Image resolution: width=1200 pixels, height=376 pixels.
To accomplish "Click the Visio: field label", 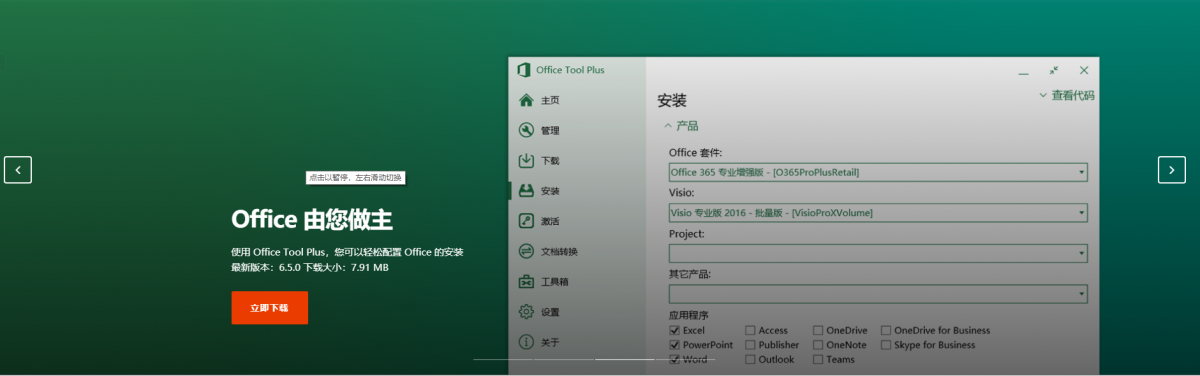I will (x=681, y=193).
